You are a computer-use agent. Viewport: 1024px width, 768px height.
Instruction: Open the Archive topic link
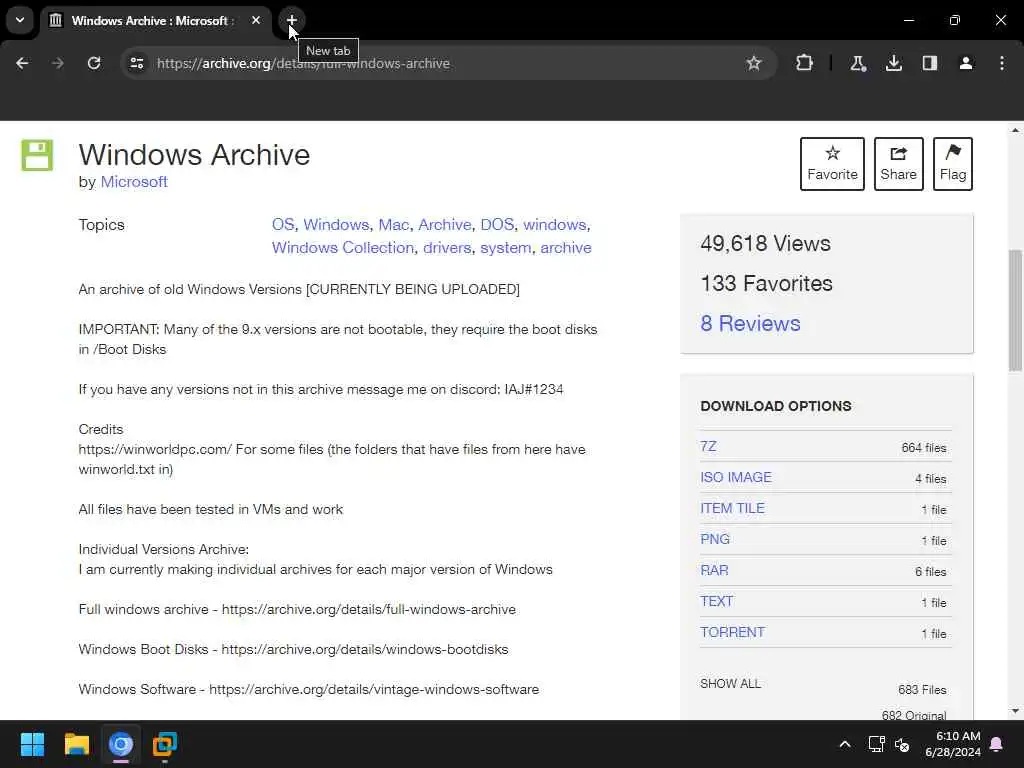click(444, 225)
